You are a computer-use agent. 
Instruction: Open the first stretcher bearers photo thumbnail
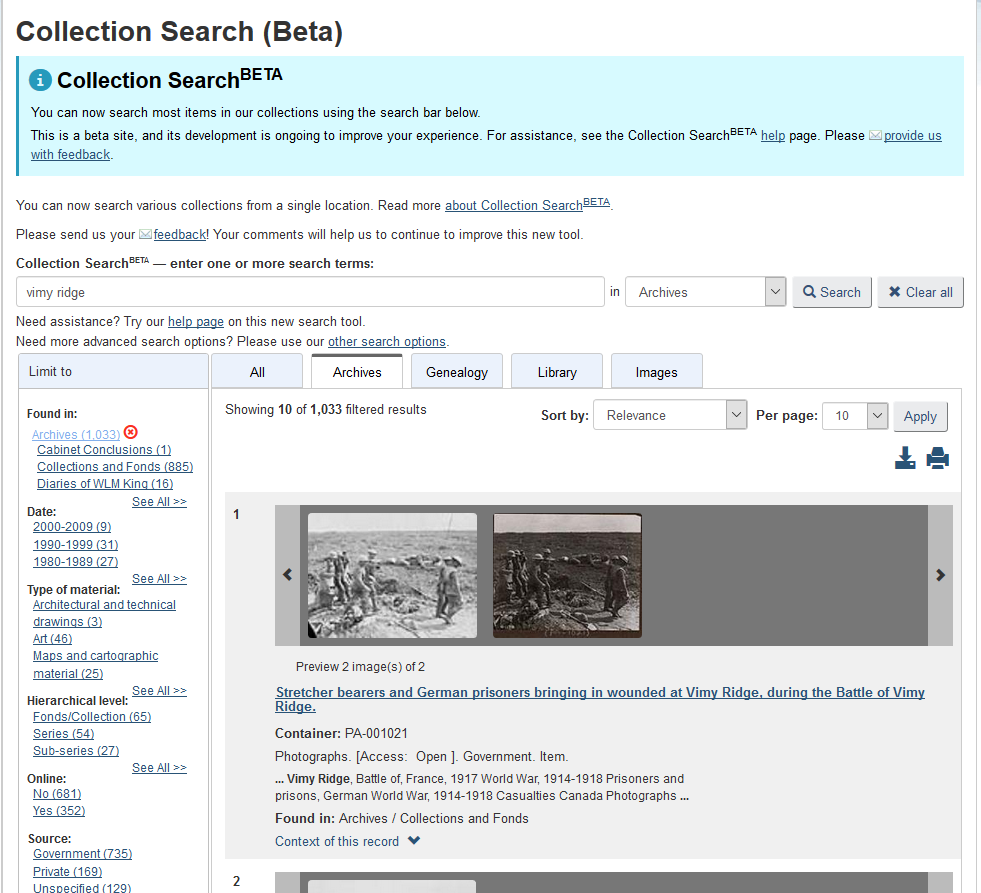pyautogui.click(x=392, y=575)
